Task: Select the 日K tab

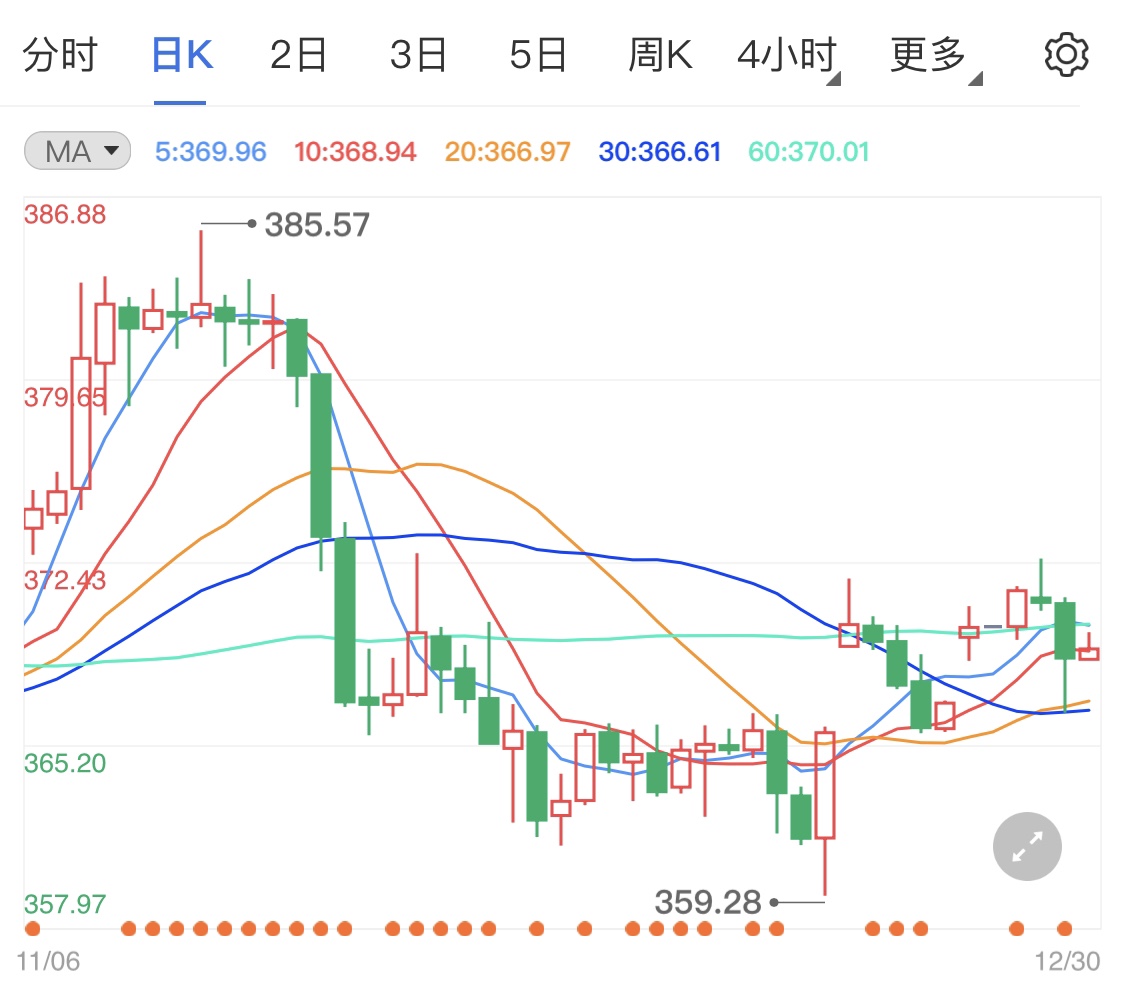Action: 182,55
